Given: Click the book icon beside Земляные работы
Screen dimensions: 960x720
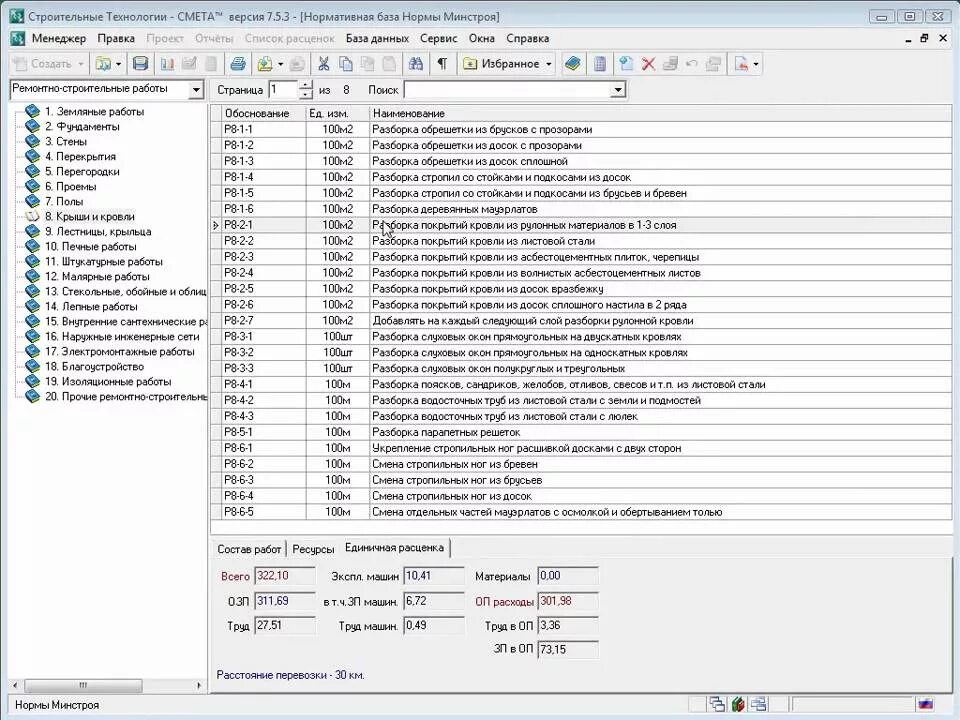Looking at the screenshot, I should click(x=32, y=111).
